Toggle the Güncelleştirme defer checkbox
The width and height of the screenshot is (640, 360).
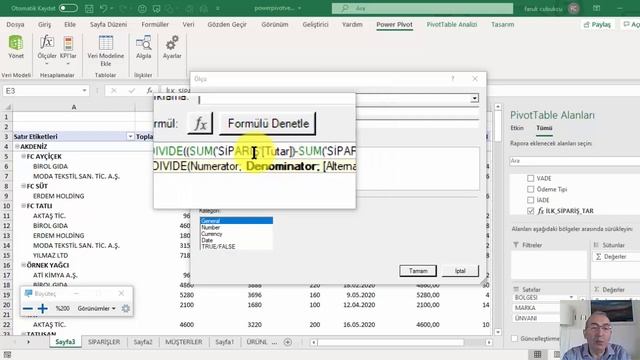(x=514, y=339)
